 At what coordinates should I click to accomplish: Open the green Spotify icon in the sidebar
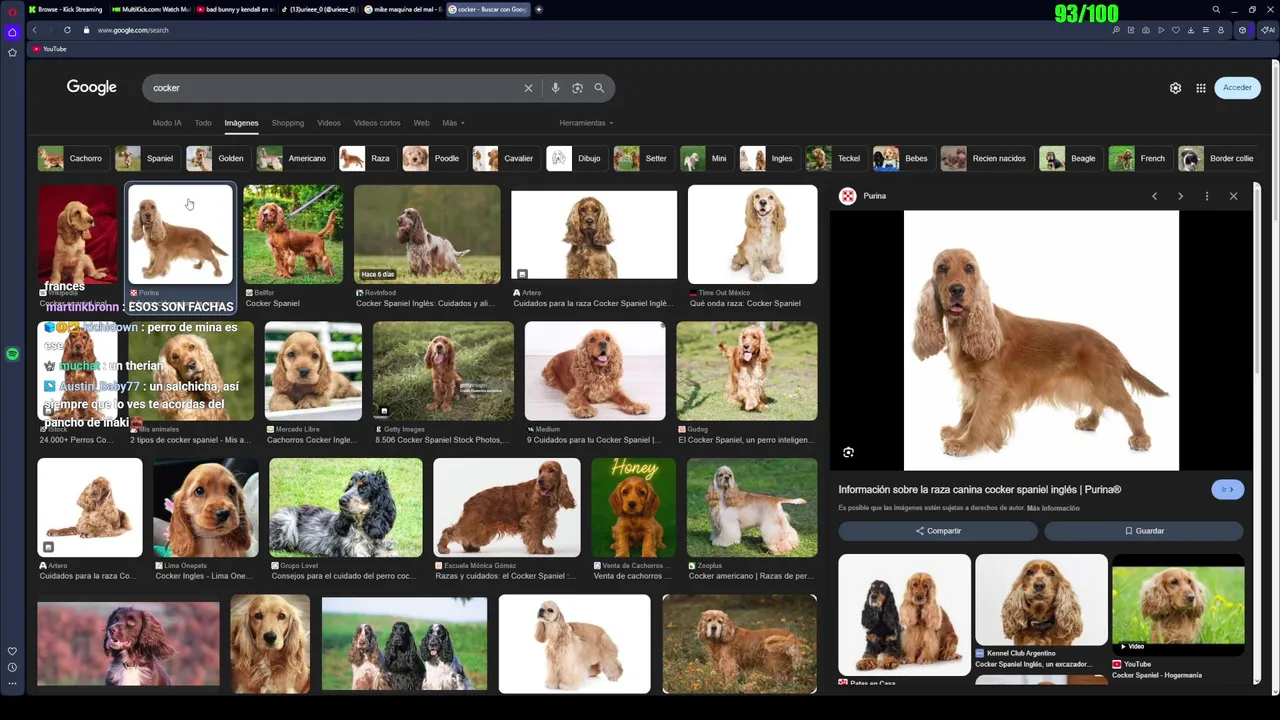tap(12, 354)
